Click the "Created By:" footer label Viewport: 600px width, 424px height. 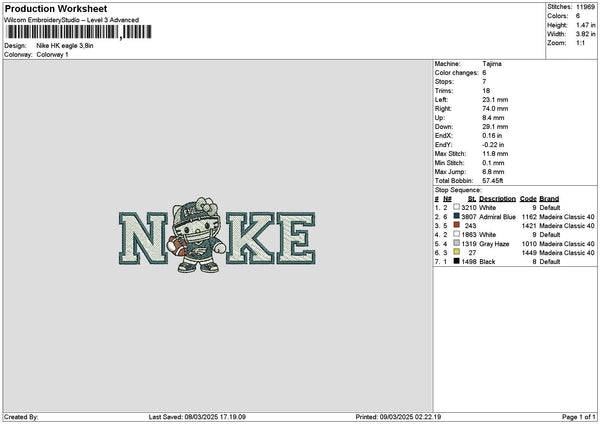pos(21,417)
